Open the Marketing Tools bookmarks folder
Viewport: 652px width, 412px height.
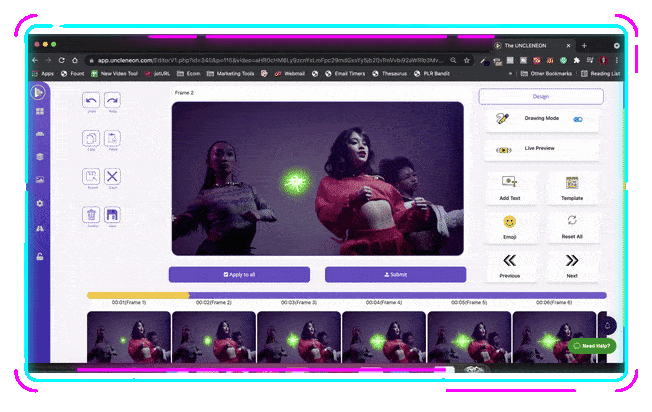(230, 74)
